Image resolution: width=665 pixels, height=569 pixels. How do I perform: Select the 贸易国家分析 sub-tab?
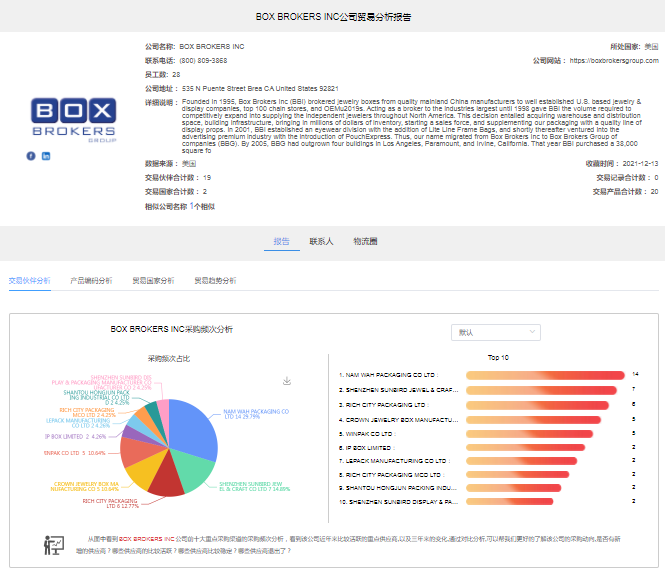click(153, 280)
